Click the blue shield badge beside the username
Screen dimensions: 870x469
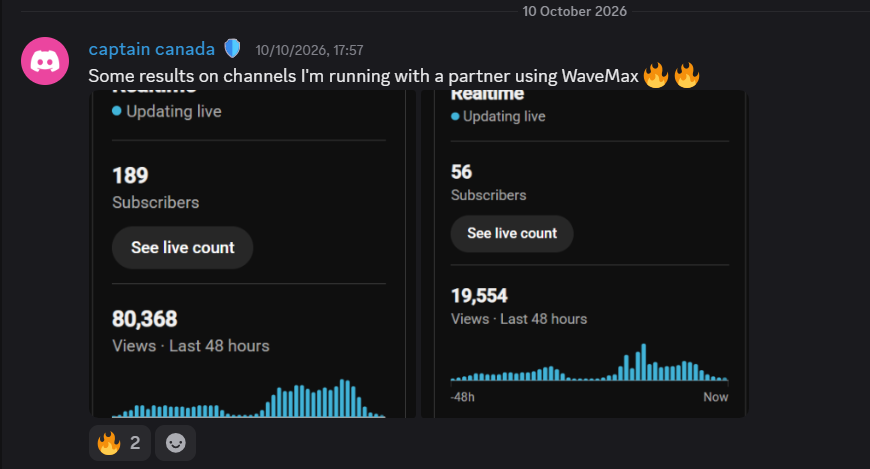click(x=232, y=49)
